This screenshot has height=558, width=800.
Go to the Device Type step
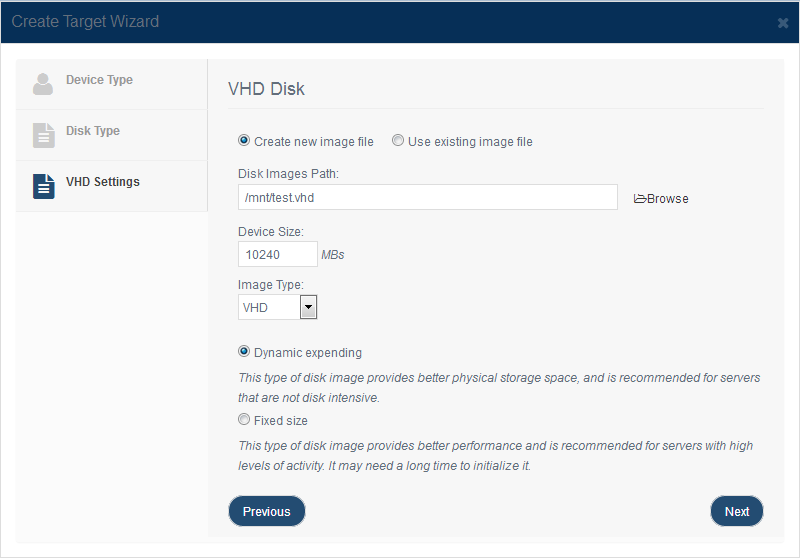112,84
